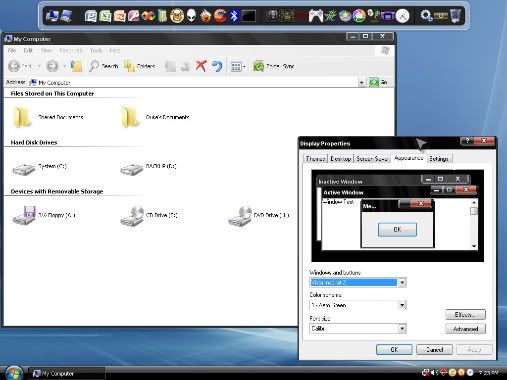Click the red X Delete toolbar icon
This screenshot has height=380, width=507.
click(x=201, y=66)
